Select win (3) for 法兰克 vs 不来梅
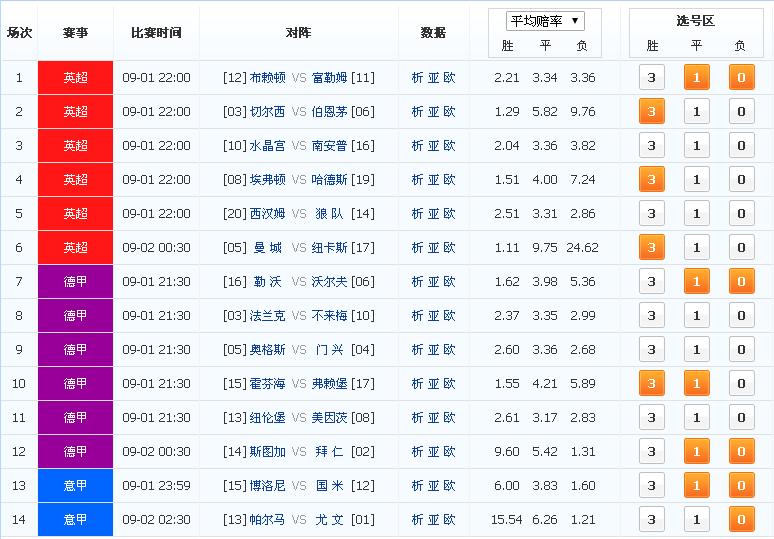 click(x=652, y=315)
